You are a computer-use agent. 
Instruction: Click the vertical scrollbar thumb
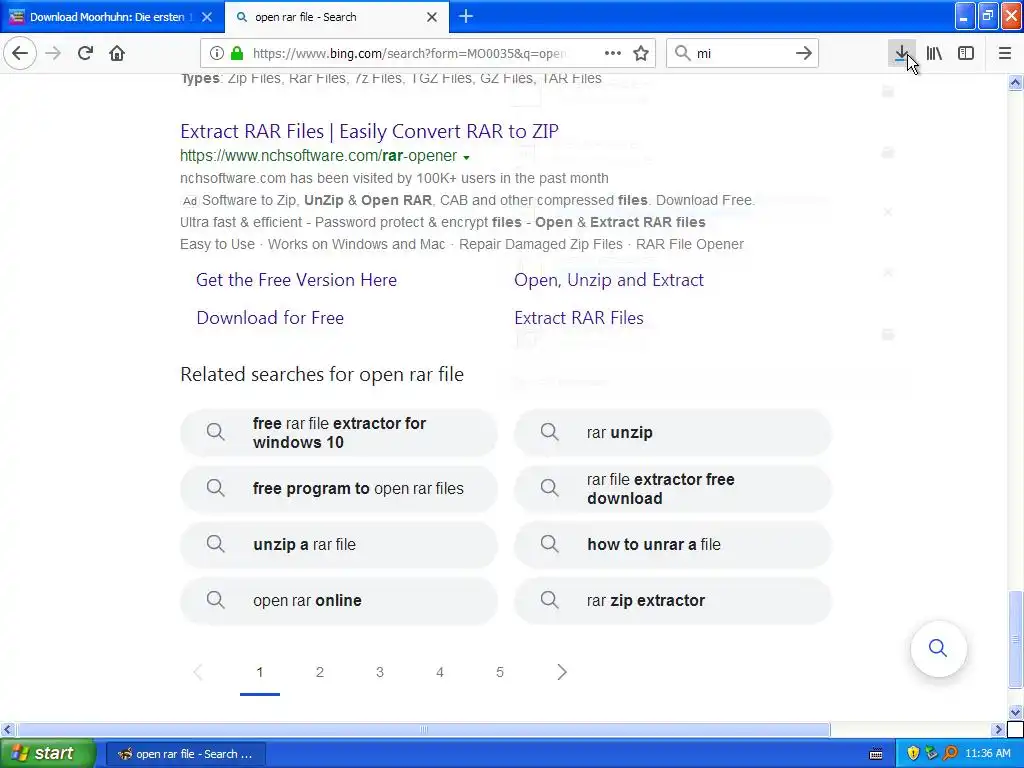(1015, 639)
